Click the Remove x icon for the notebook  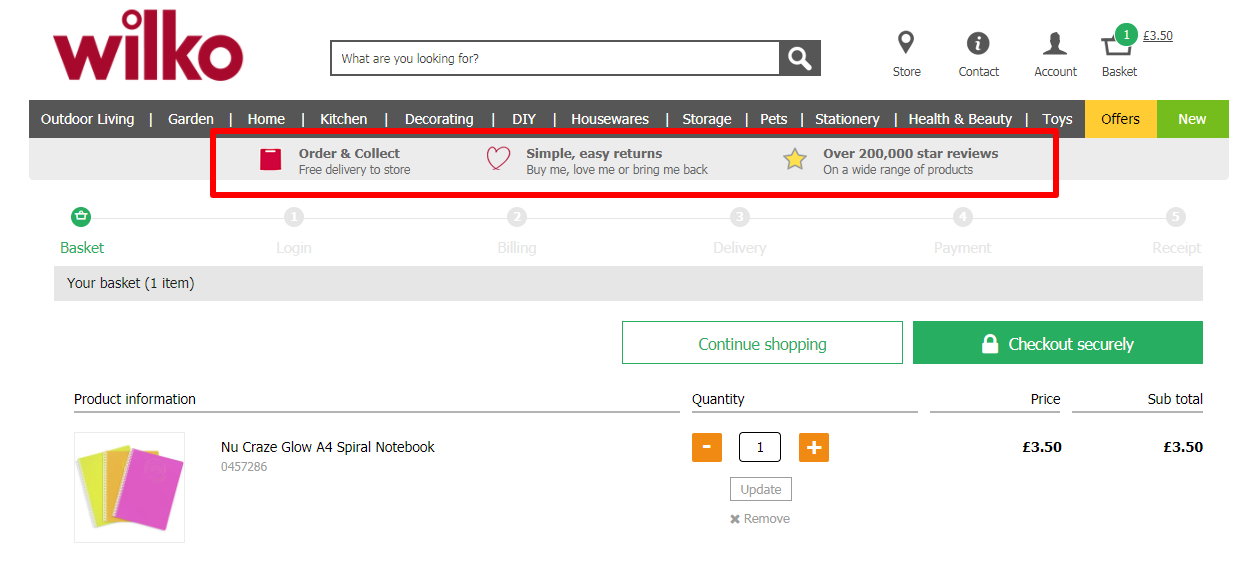tap(735, 519)
